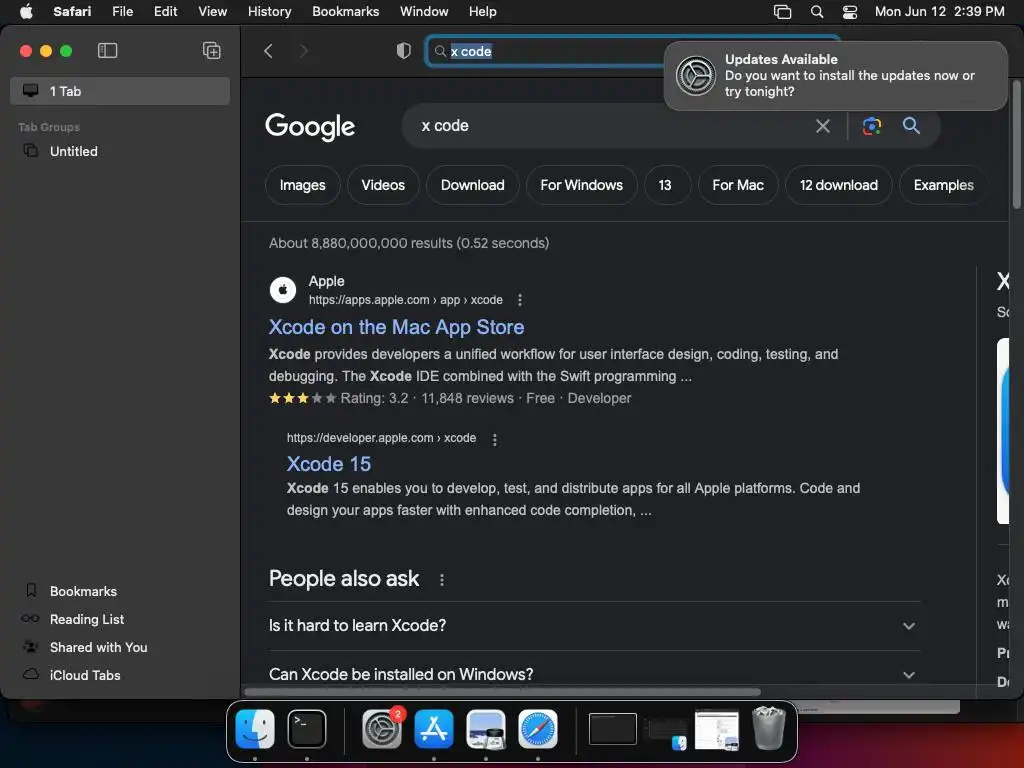1024x768 pixels.
Task: Open System Settings in the Dock
Action: point(382,729)
